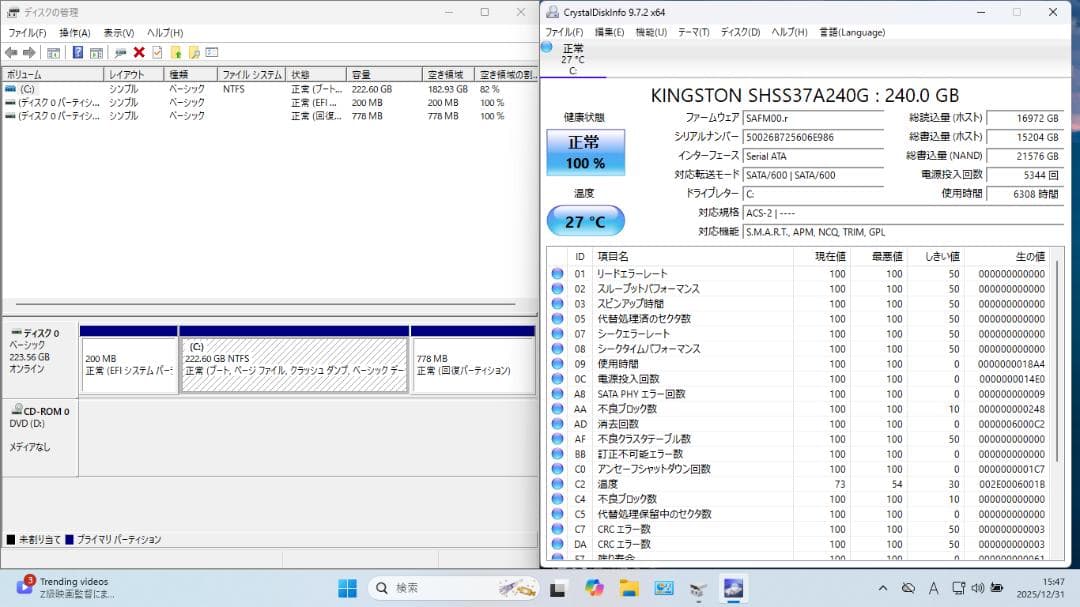Click the red X delete icon in Disk Management toolbar

[x=138, y=51]
